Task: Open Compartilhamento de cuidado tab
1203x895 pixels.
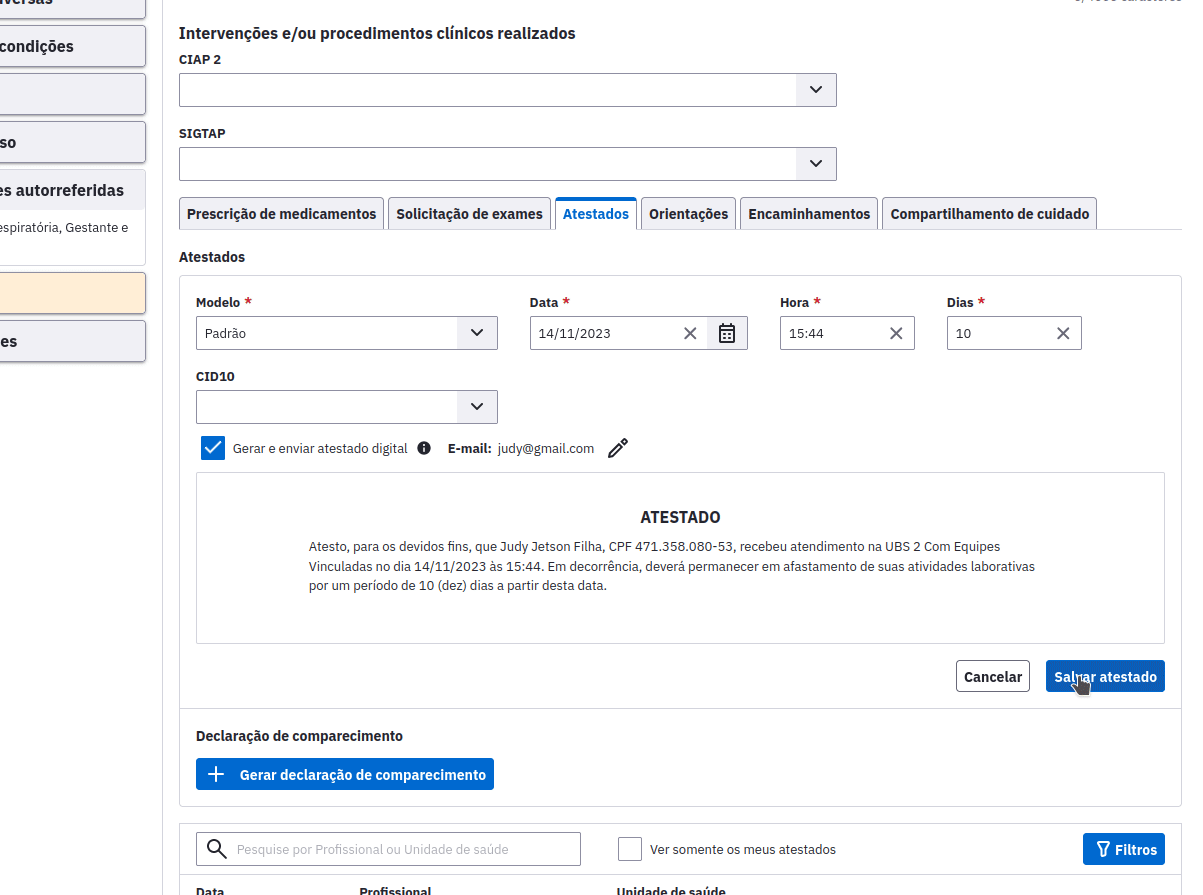Action: tap(990, 214)
